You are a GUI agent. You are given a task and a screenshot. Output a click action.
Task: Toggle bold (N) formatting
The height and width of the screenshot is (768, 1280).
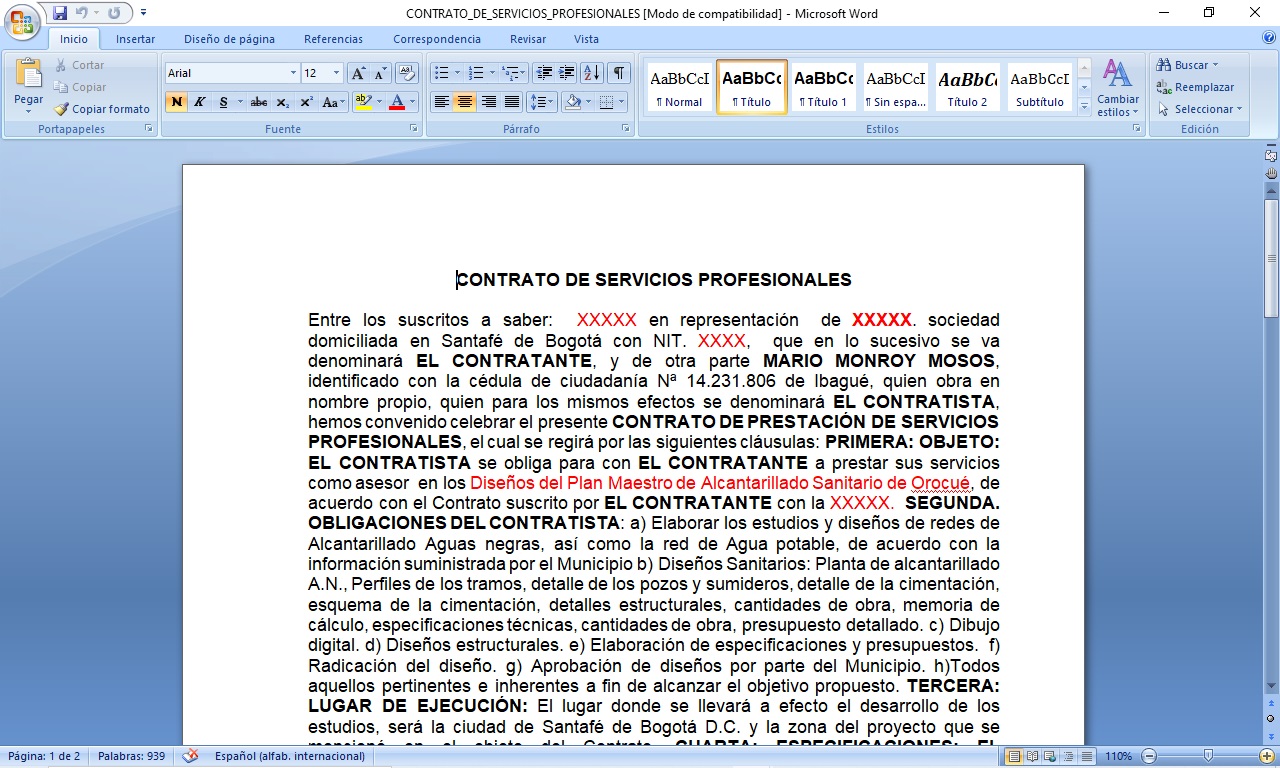(x=177, y=102)
